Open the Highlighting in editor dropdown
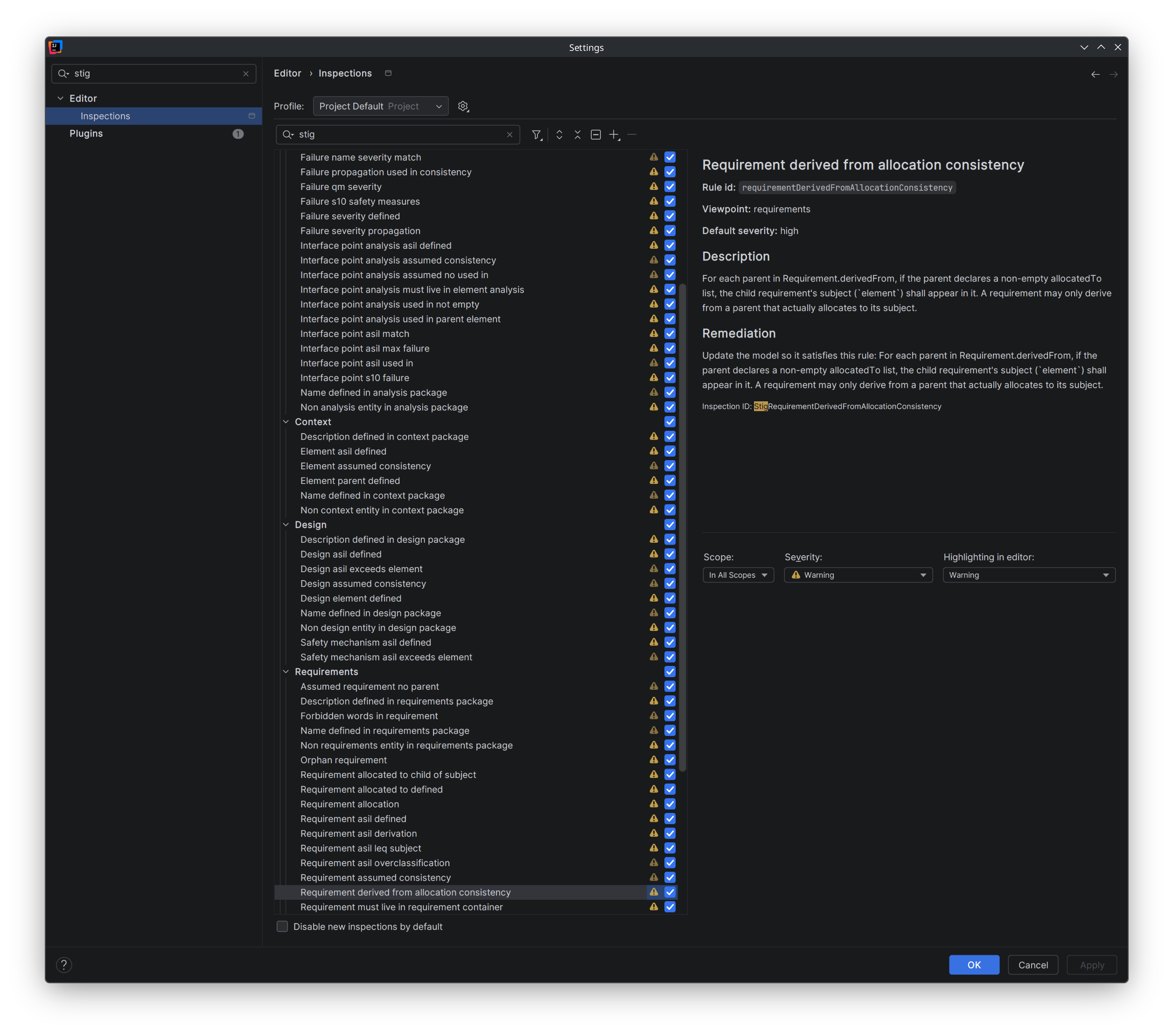1173x1036 pixels. 1029,575
